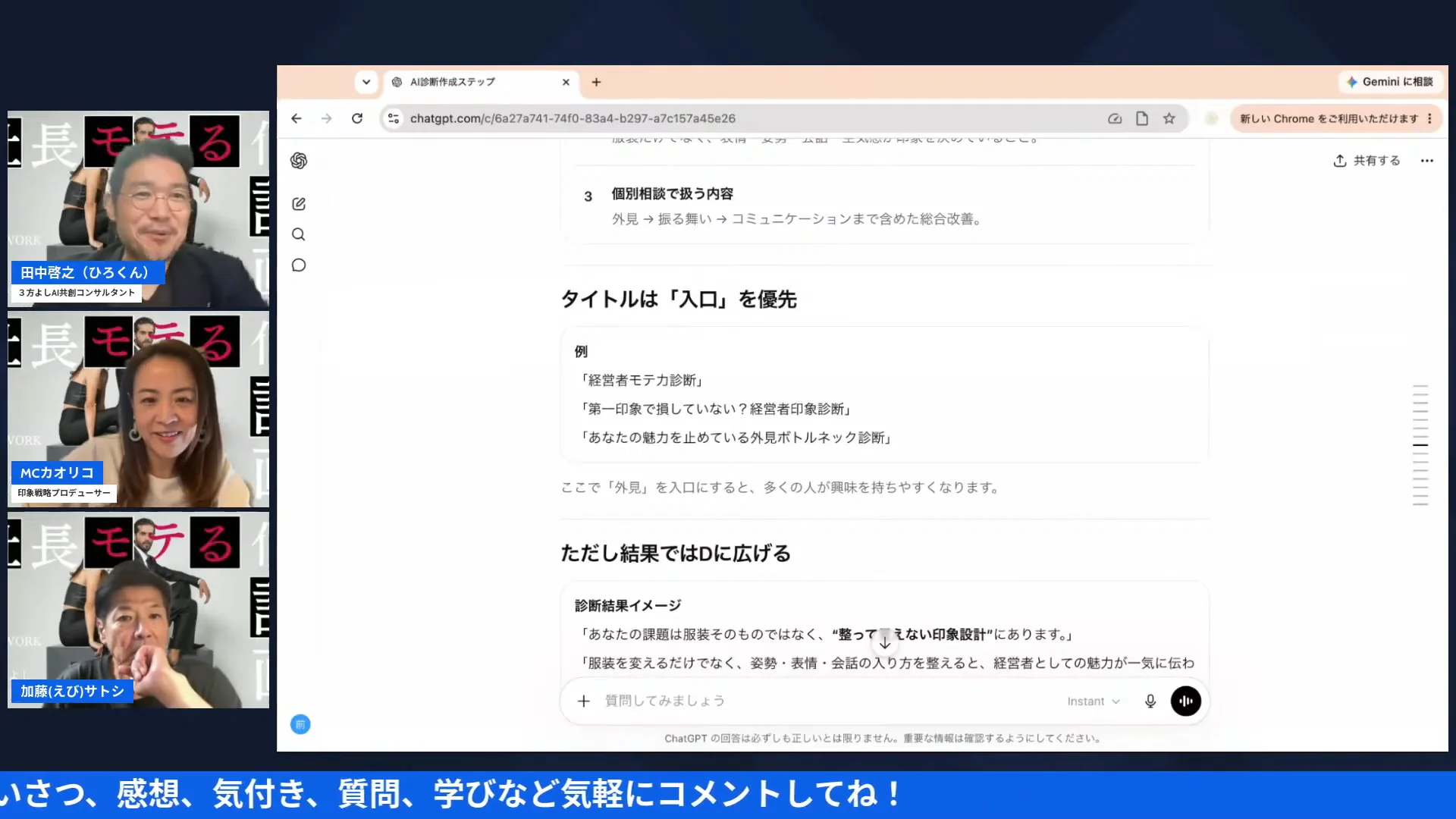Open conversation options three-dot menu
This screenshot has width=1456, height=819.
coord(1427,161)
